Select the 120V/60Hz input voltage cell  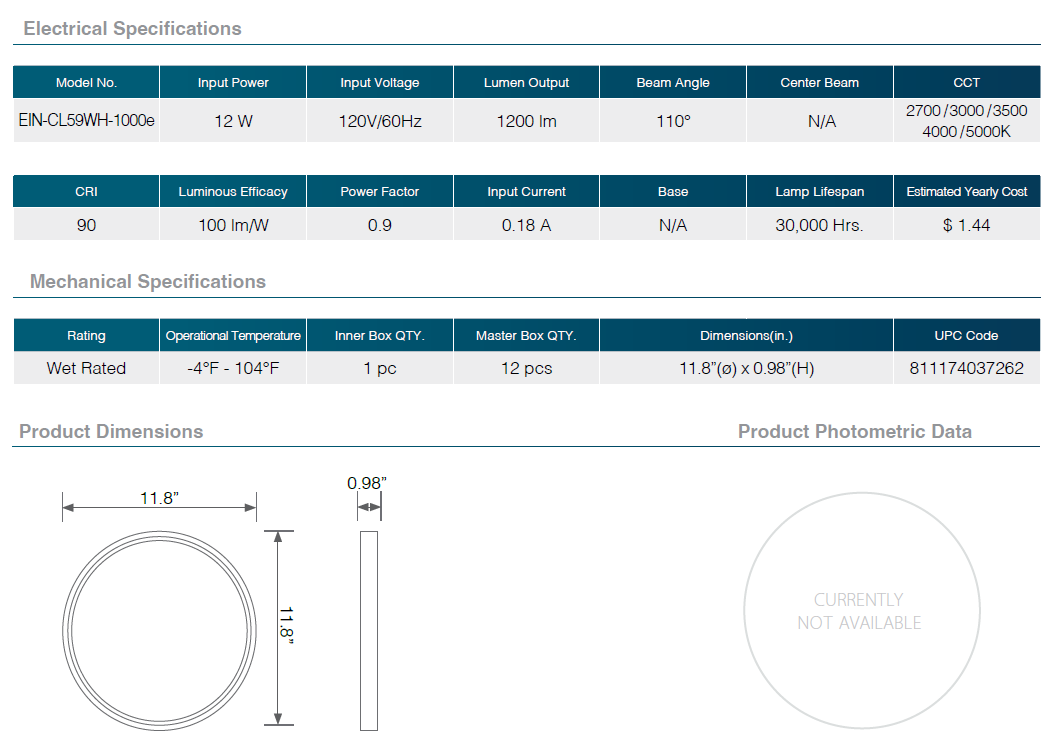point(380,121)
